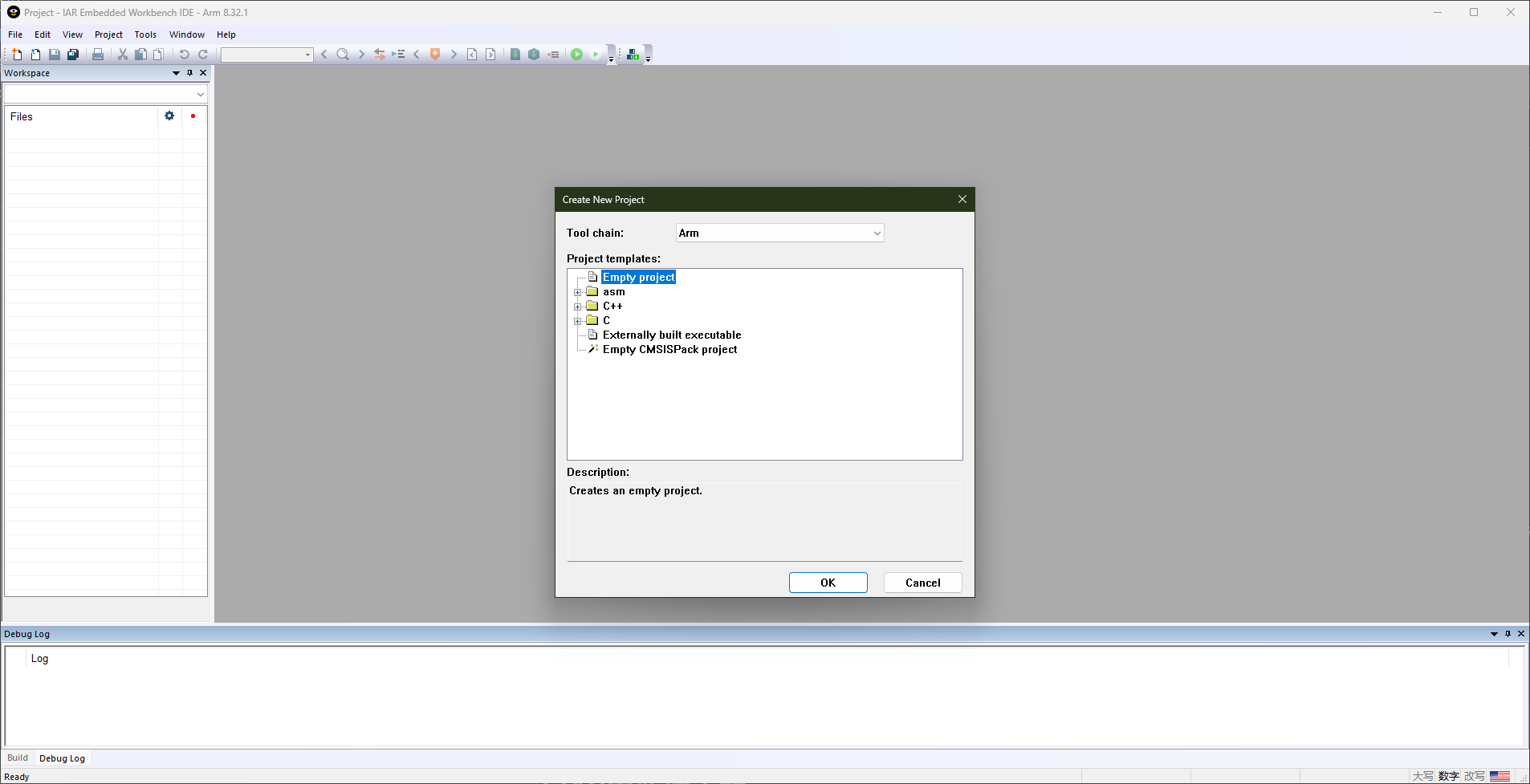Click the Redo arrow icon
This screenshot has width=1530, height=784.
click(x=203, y=55)
